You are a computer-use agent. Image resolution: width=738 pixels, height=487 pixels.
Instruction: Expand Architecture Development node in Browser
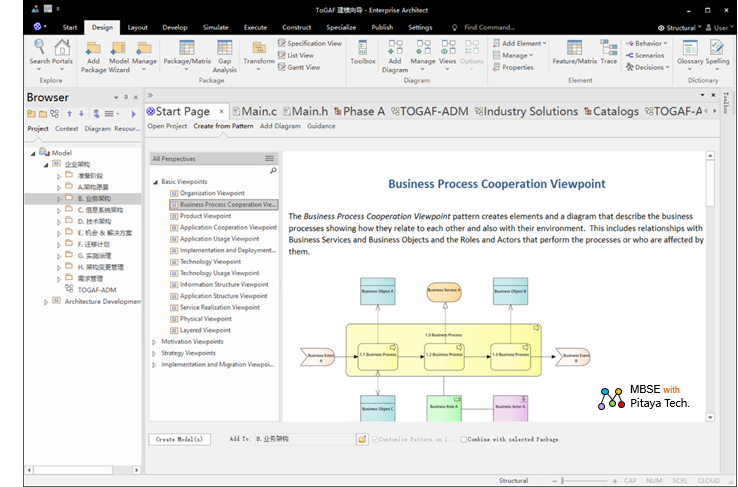point(46,302)
